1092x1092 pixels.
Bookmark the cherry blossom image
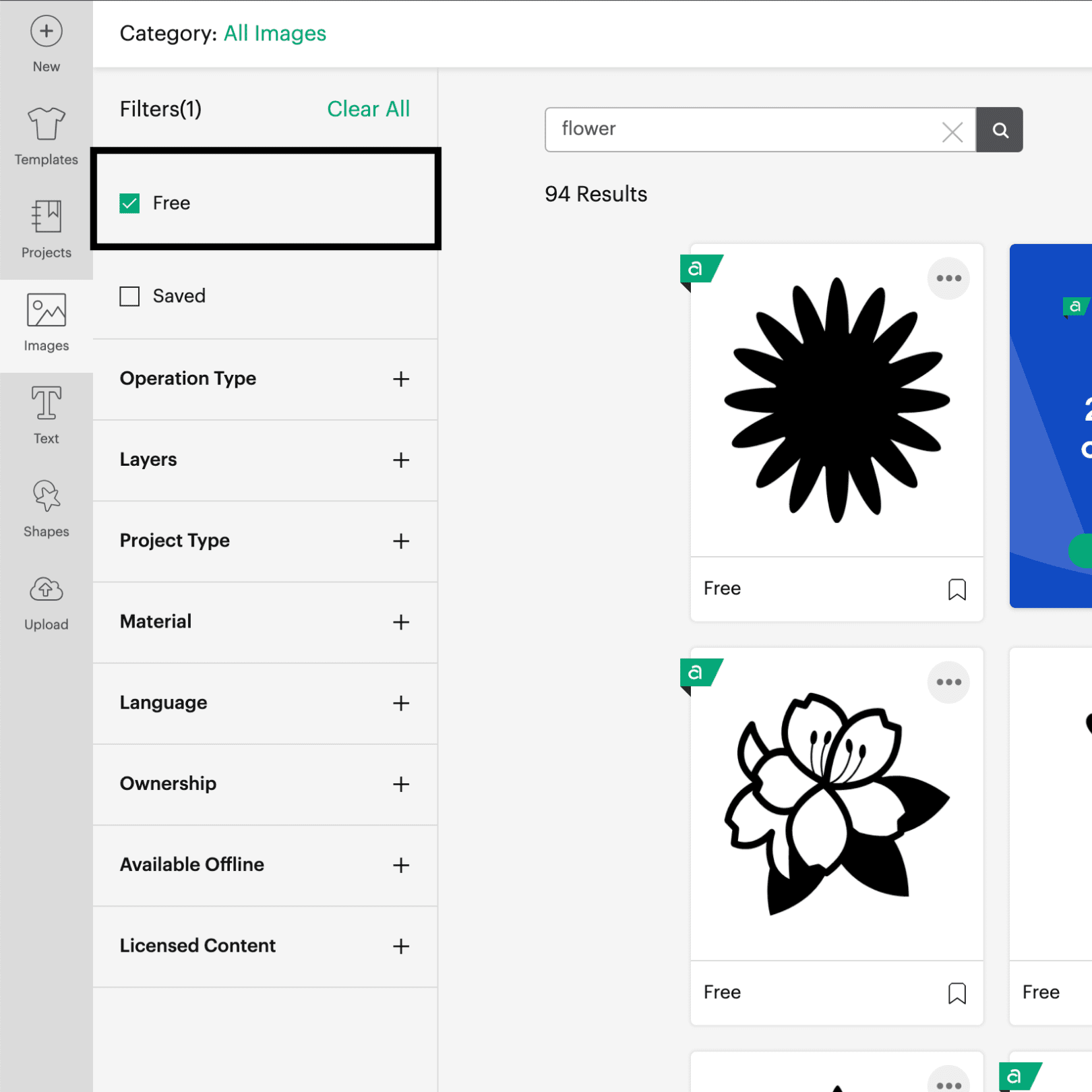[x=957, y=993]
